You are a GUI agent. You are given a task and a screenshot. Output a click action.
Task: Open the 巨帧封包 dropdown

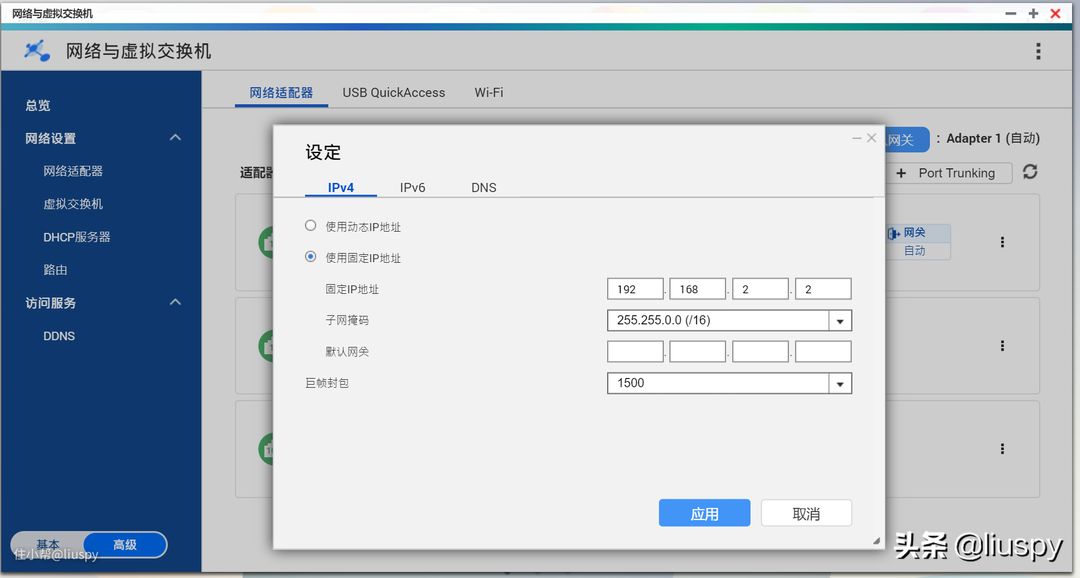(840, 383)
